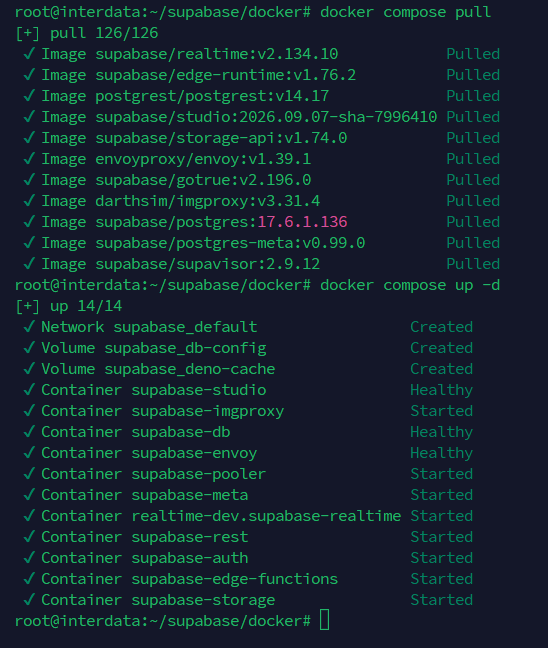Click 'Container supabase-storage' row

pyautogui.click(x=248, y=600)
